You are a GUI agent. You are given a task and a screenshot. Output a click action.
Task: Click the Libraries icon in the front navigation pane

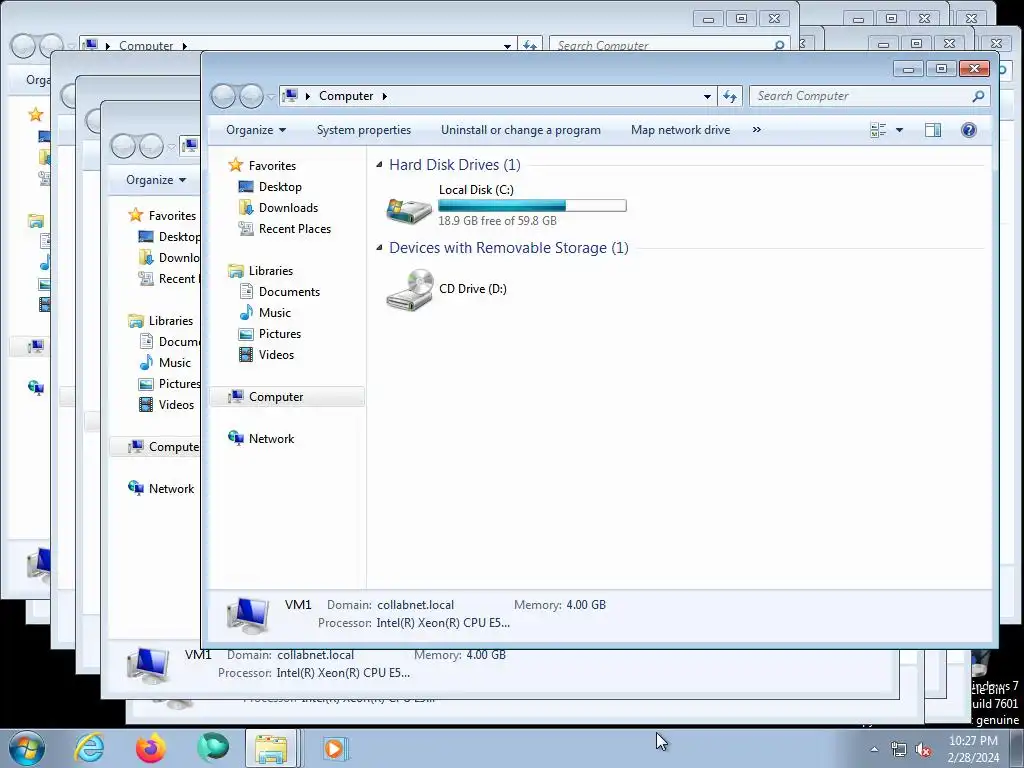[x=235, y=270]
